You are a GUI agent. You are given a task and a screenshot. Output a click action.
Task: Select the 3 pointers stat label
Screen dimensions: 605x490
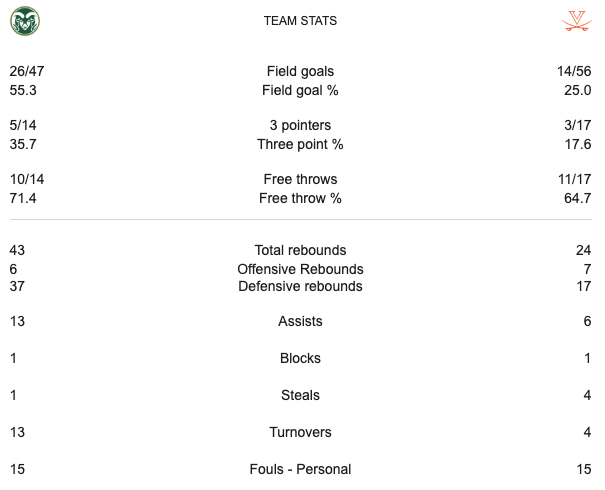pyautogui.click(x=300, y=126)
